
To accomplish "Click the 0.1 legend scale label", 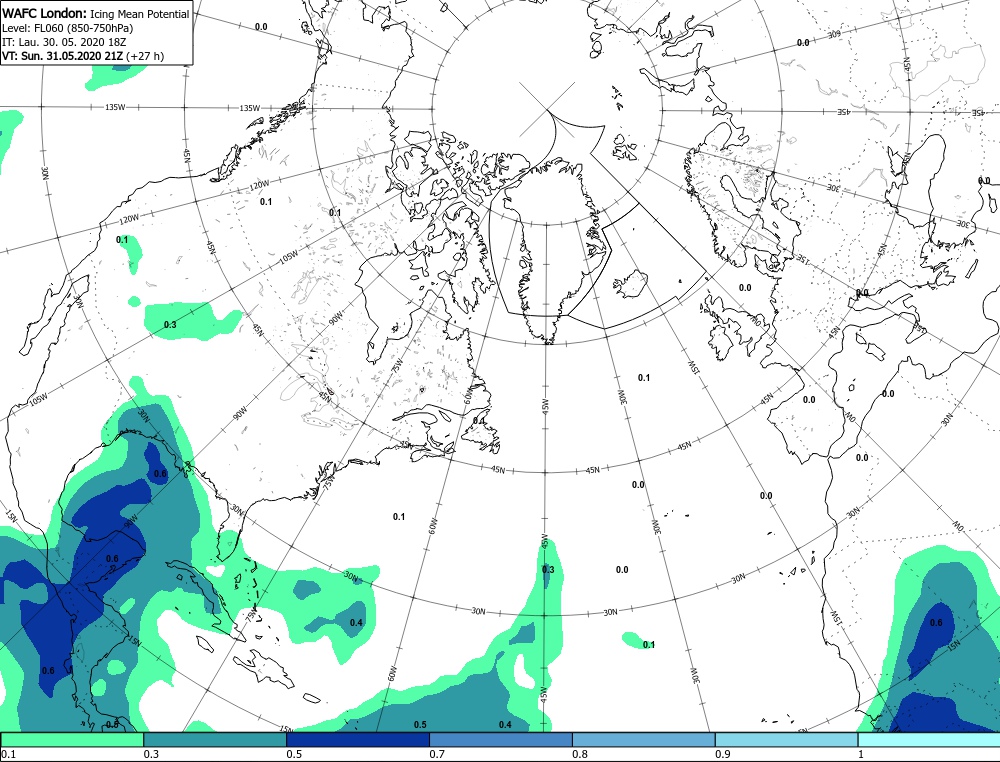I will coord(8,754).
